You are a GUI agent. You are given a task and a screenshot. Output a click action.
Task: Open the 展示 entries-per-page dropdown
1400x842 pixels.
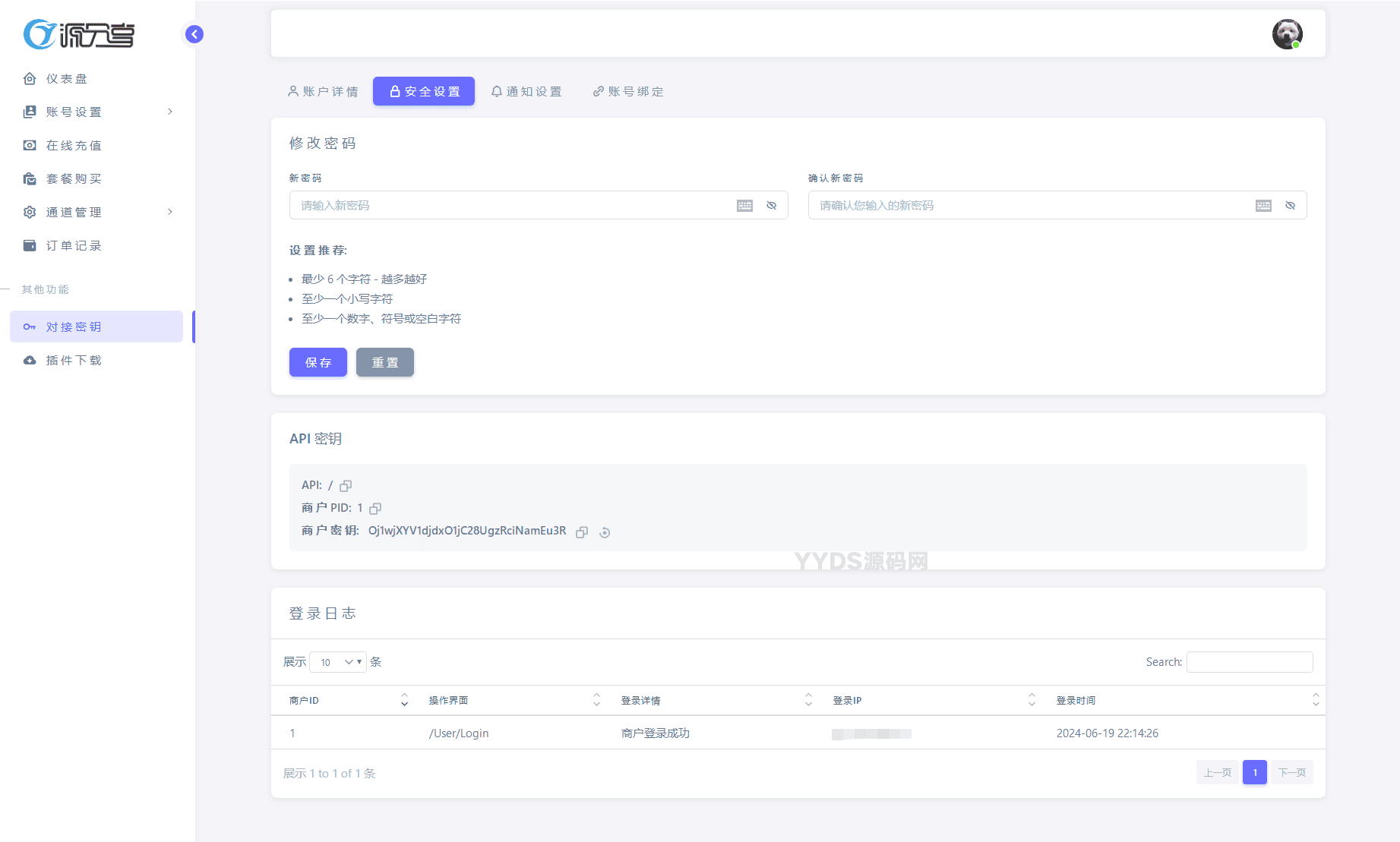tap(338, 662)
